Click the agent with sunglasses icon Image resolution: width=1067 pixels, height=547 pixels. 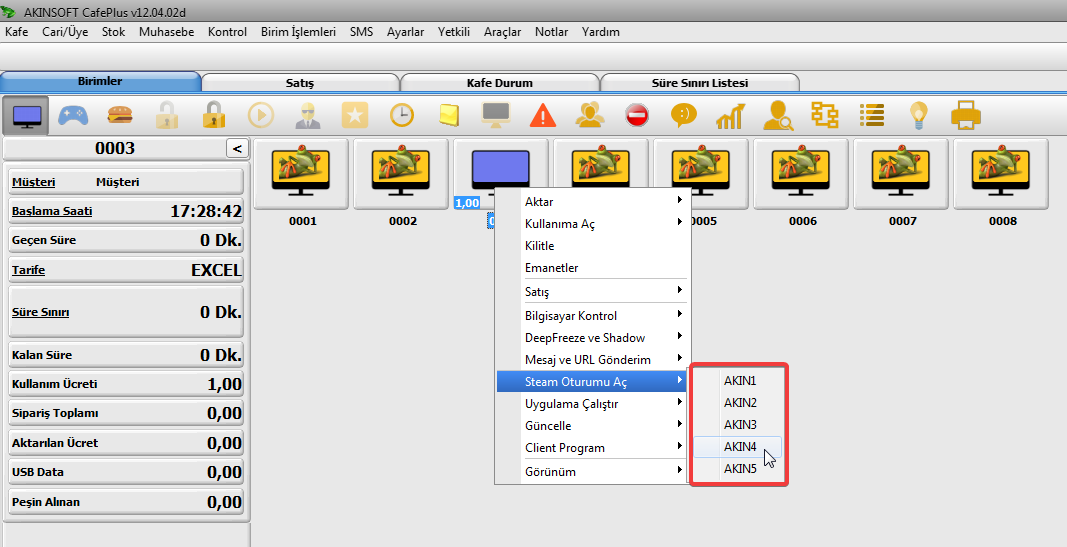[x=308, y=116]
